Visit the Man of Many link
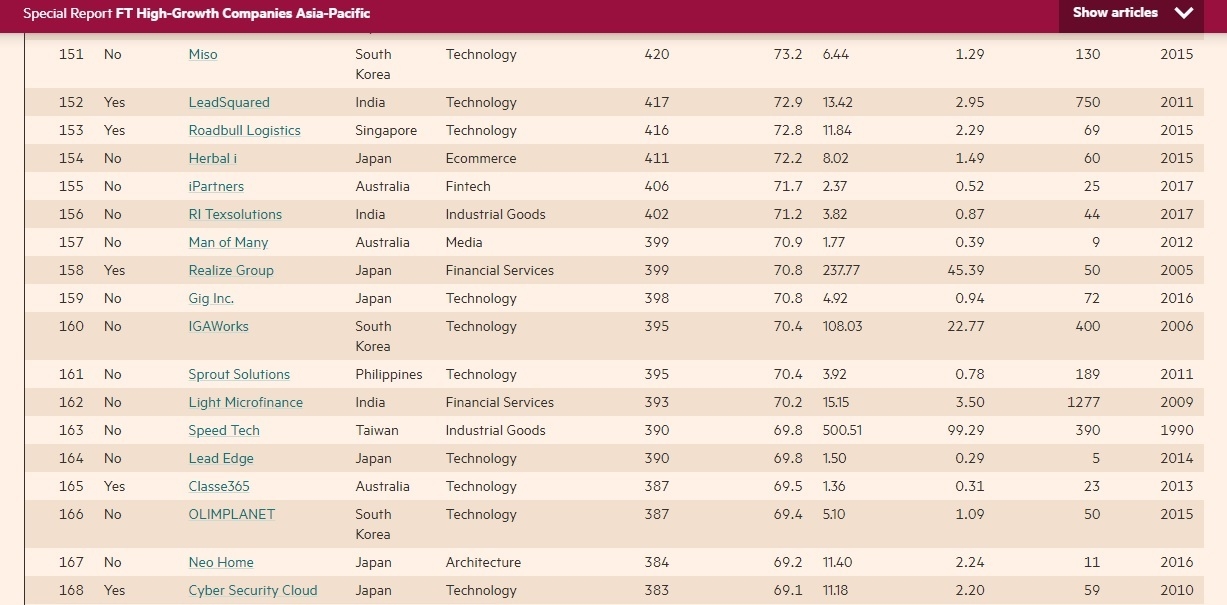 click(228, 243)
